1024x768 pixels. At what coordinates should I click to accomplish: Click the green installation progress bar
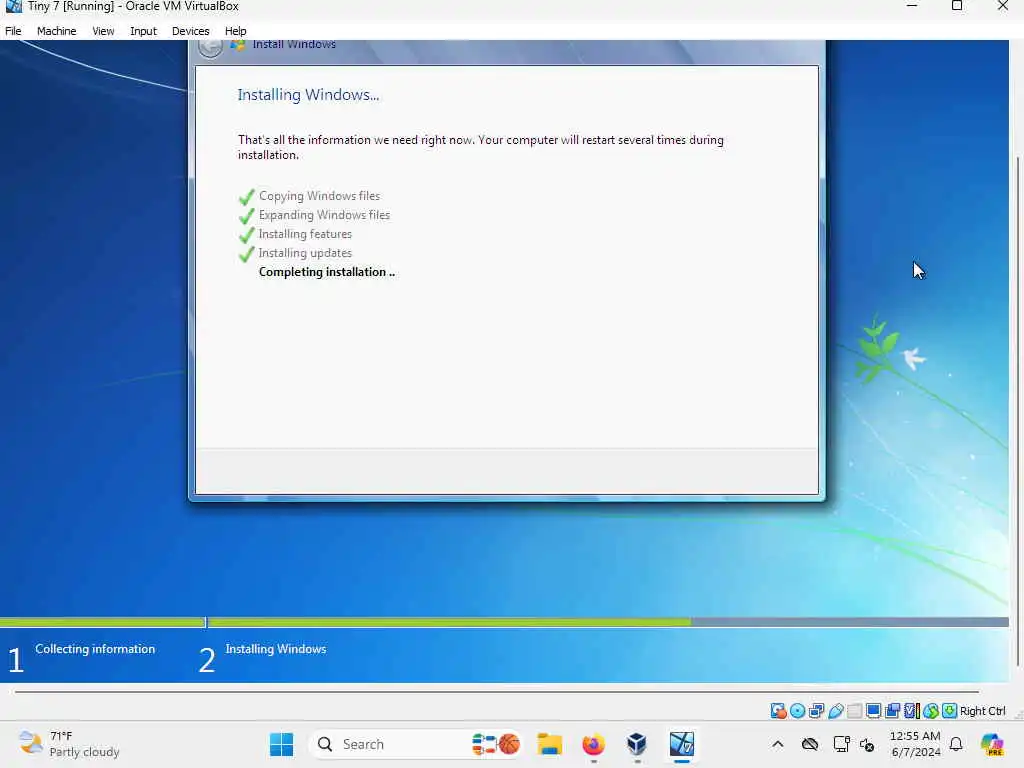(x=504, y=622)
